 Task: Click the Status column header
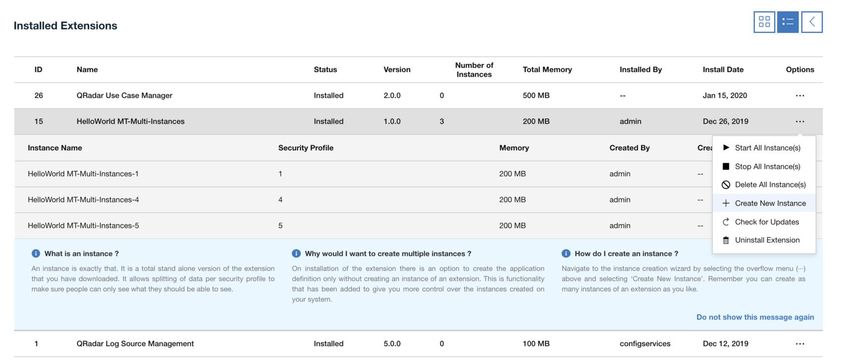[325, 69]
